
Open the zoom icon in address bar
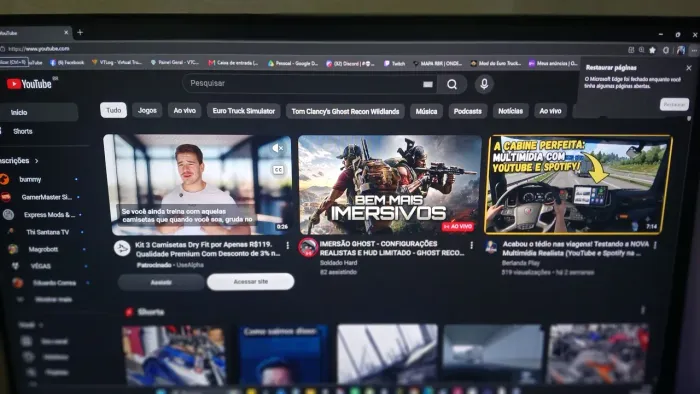(642, 50)
